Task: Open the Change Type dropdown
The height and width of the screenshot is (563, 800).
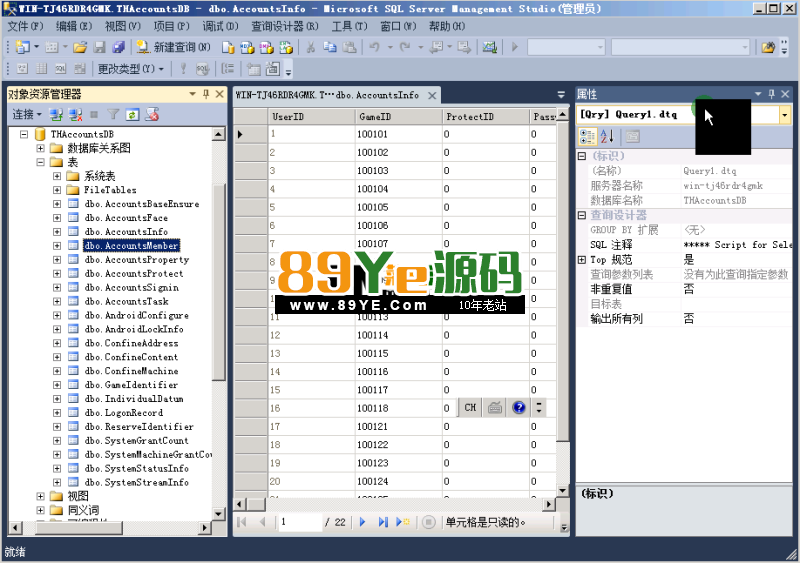Action: pyautogui.click(x=131, y=68)
